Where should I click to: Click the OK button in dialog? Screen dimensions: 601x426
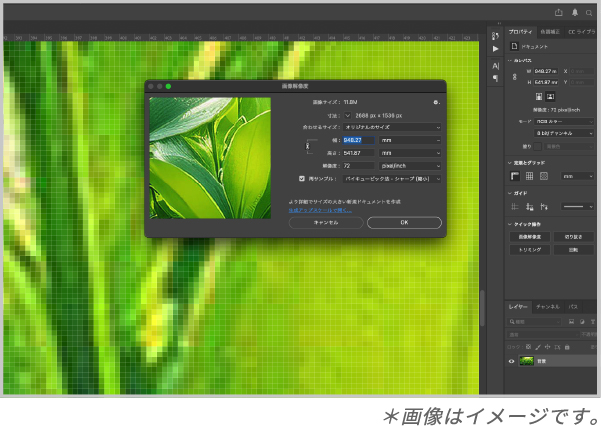404,222
